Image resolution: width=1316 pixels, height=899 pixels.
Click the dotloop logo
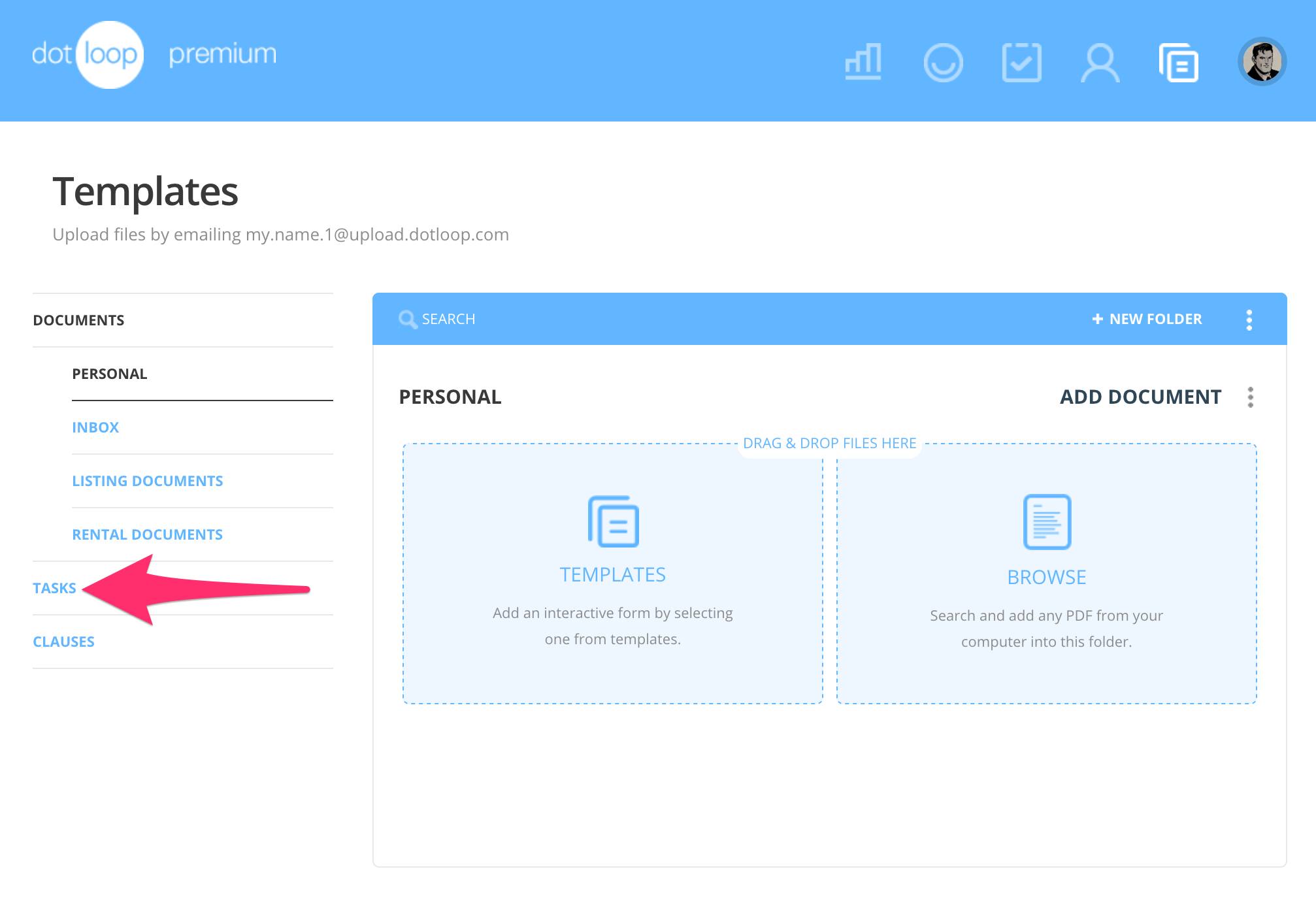88,55
